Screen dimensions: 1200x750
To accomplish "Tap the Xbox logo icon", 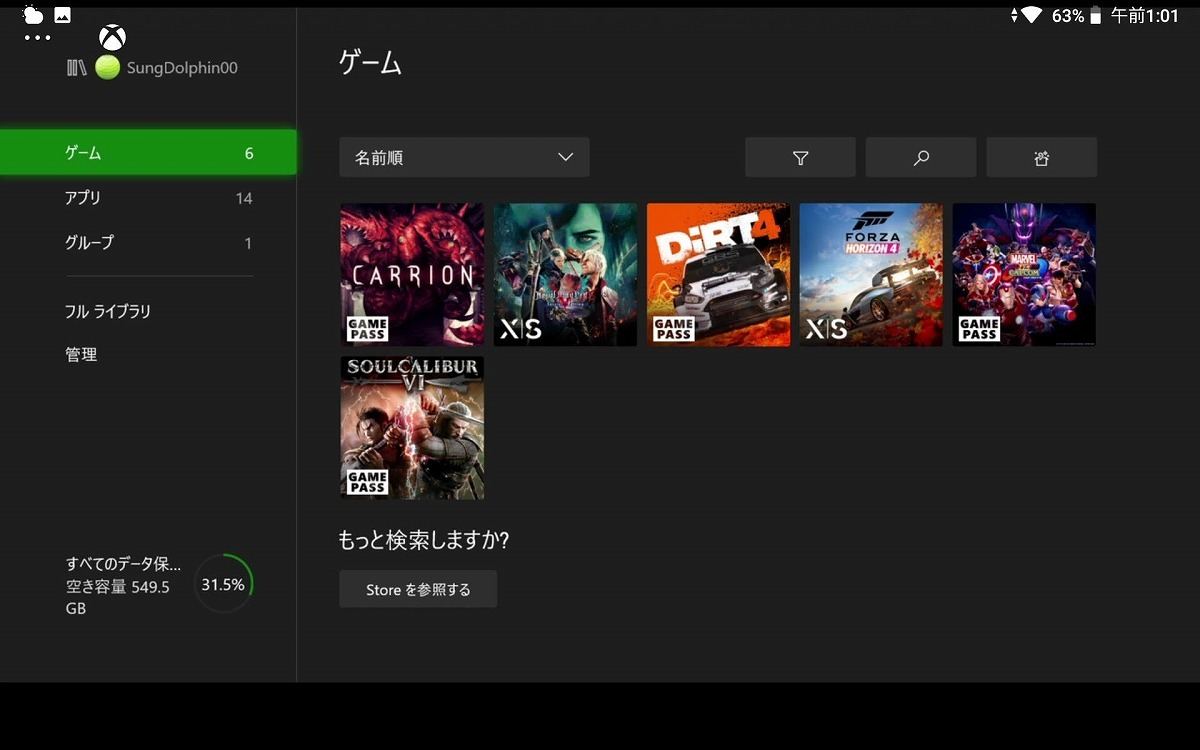I will click(x=112, y=38).
